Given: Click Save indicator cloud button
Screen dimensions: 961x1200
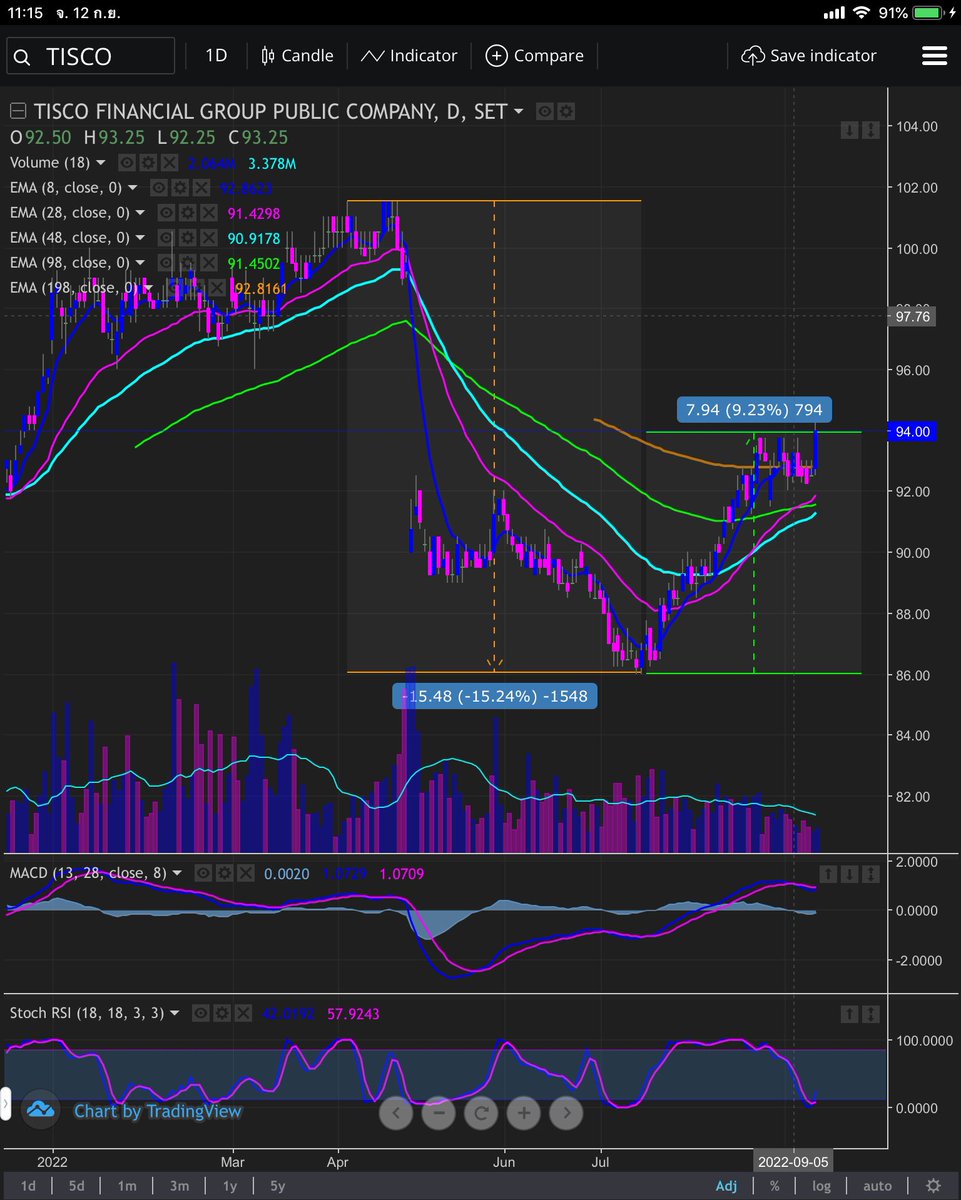Looking at the screenshot, I should [x=808, y=56].
